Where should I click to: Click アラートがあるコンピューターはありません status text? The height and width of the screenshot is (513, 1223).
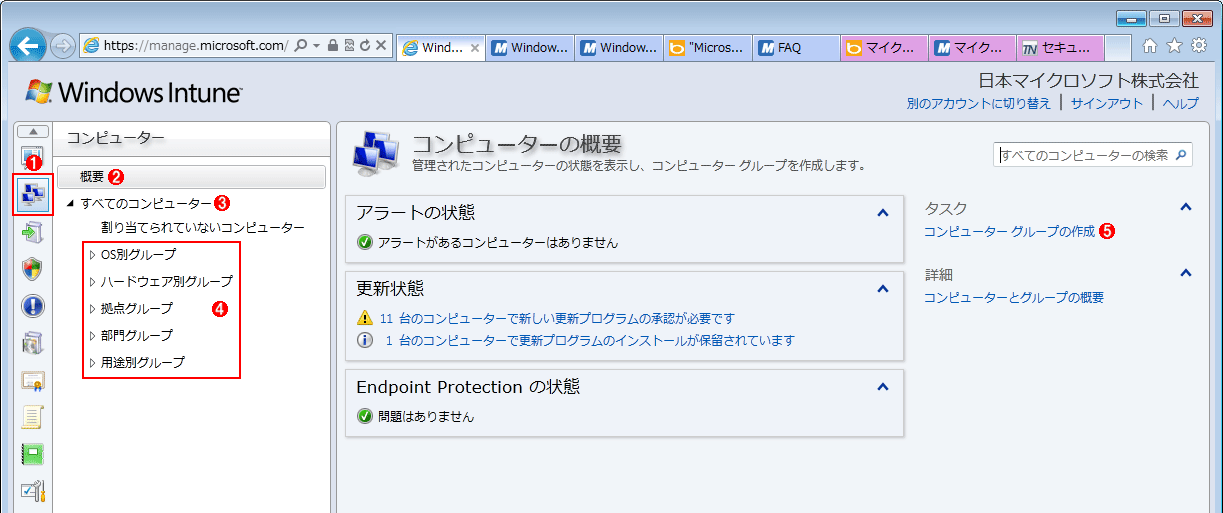pyautogui.click(x=498, y=242)
